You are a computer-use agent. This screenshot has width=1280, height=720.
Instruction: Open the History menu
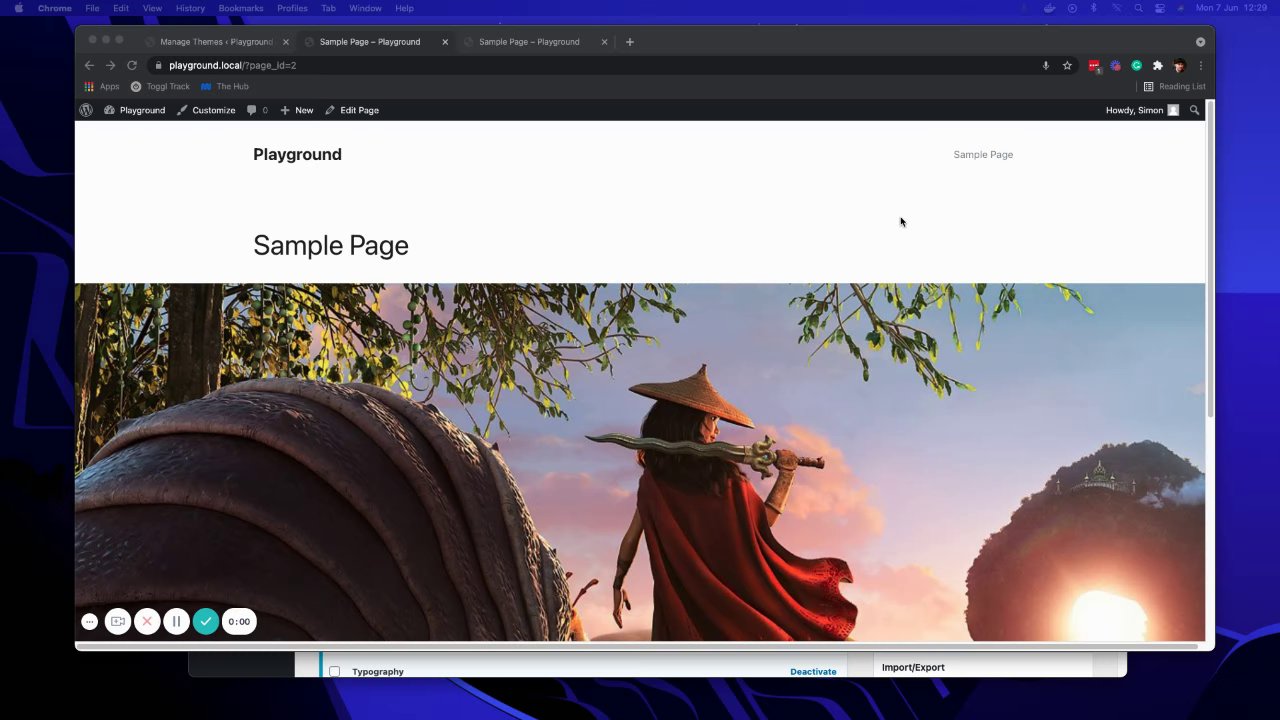tap(190, 8)
